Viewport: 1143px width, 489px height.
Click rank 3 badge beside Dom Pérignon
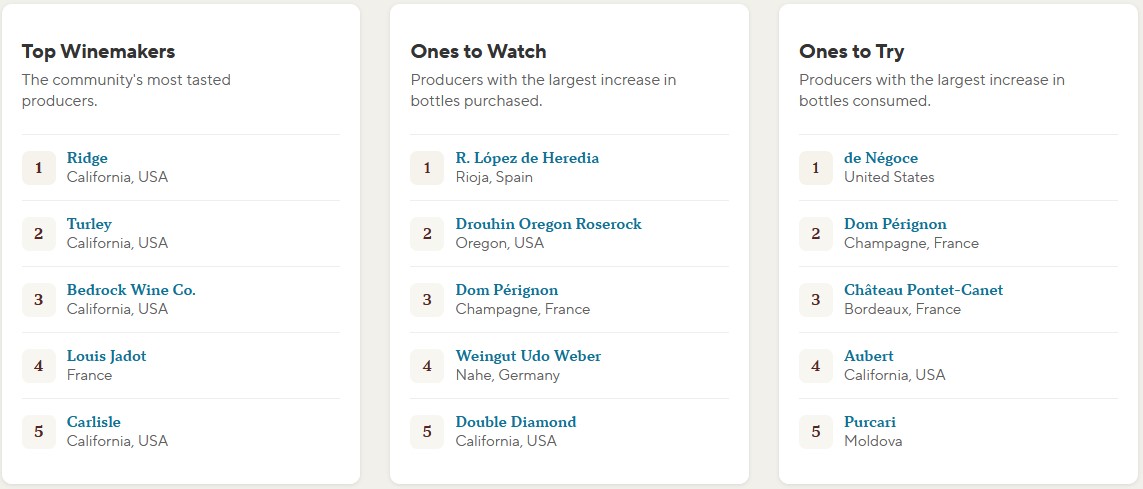point(427,300)
